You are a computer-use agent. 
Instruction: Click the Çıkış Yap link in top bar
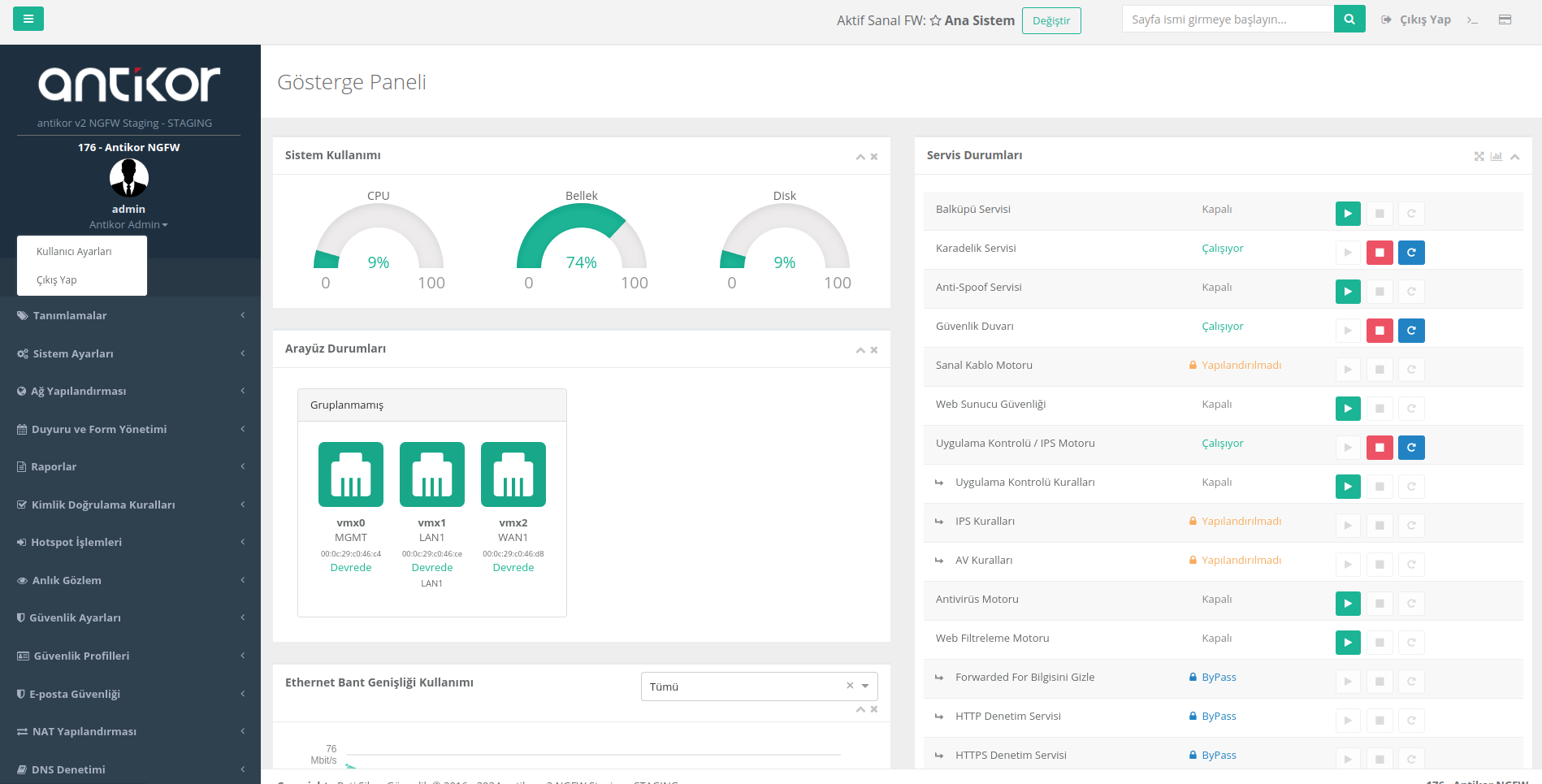click(x=1416, y=19)
